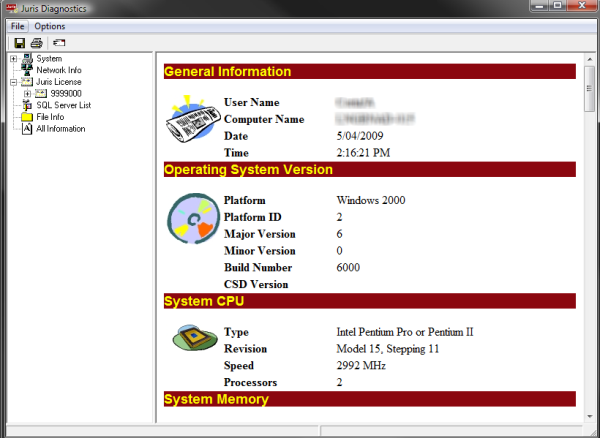Expand the 9999000 license node
Viewport: 600px width, 438px height.
pyautogui.click(x=27, y=94)
